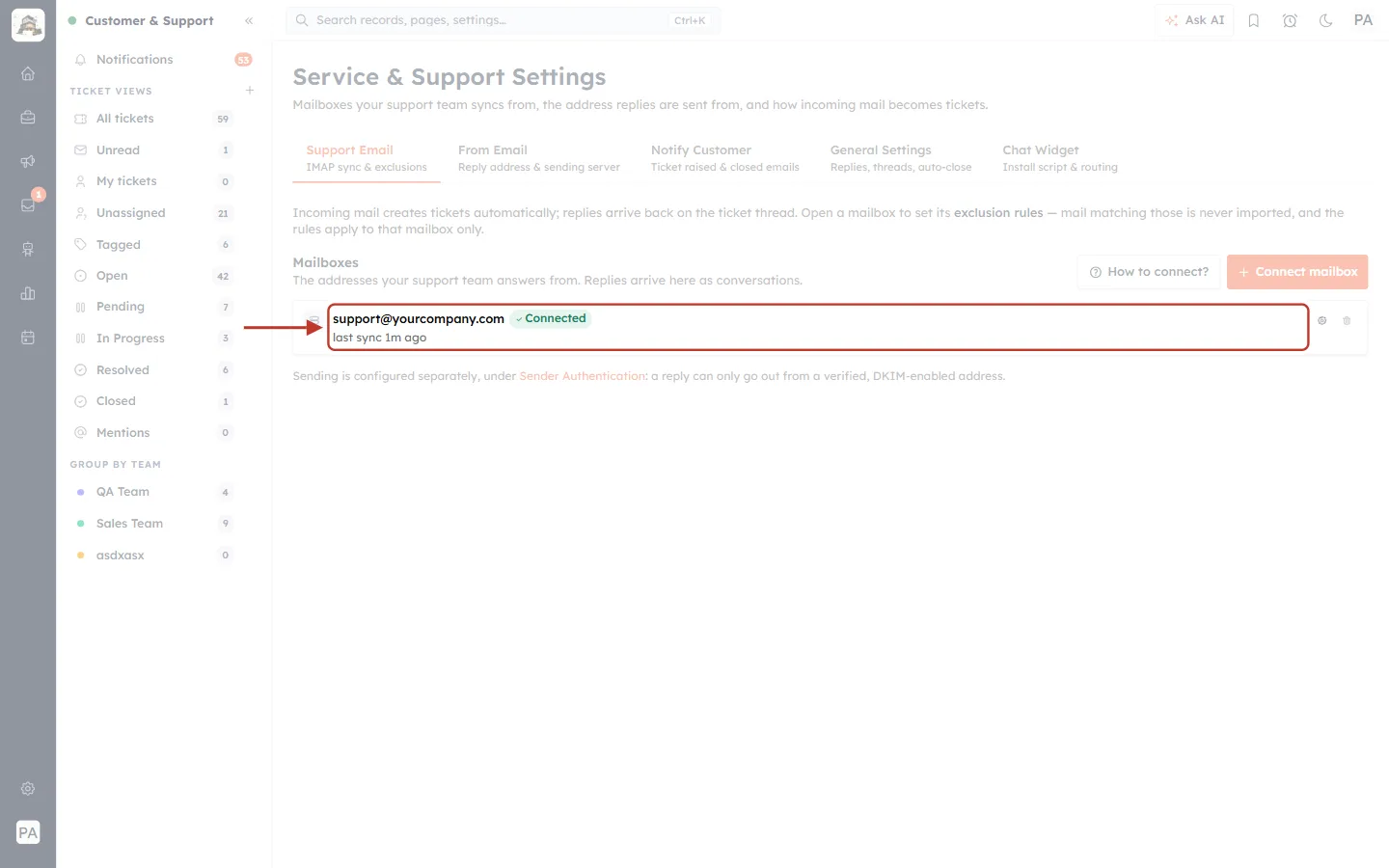The width and height of the screenshot is (1389, 868).
Task: Select the QA Team group
Action: 154,492
